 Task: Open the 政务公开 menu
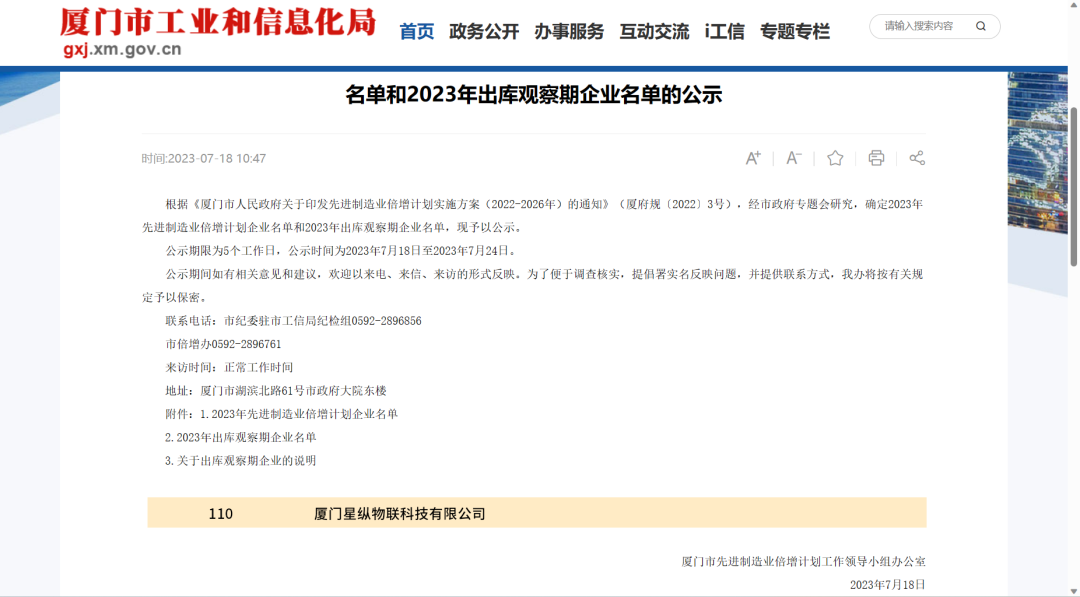point(484,31)
